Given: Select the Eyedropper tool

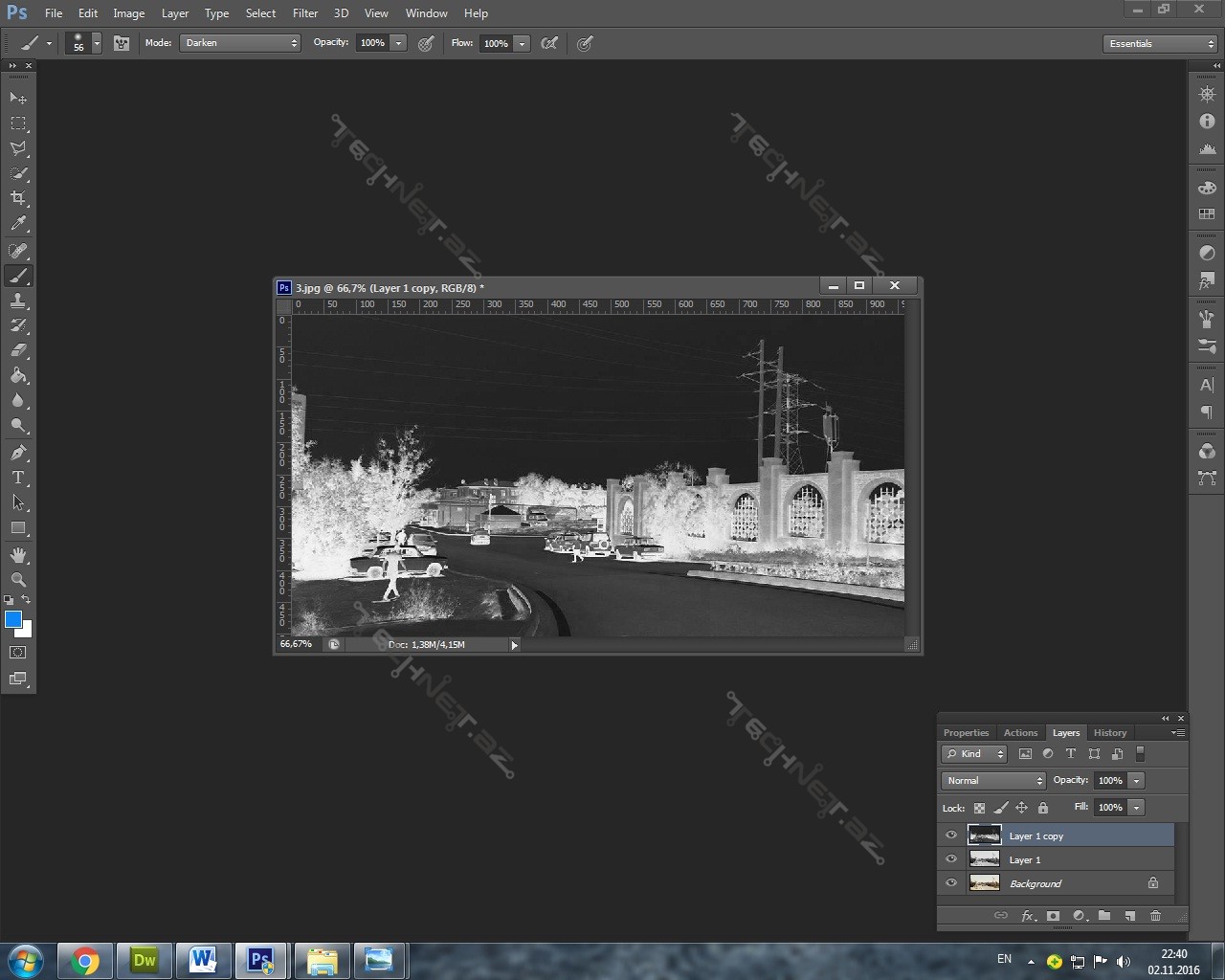Looking at the screenshot, I should click(18, 224).
